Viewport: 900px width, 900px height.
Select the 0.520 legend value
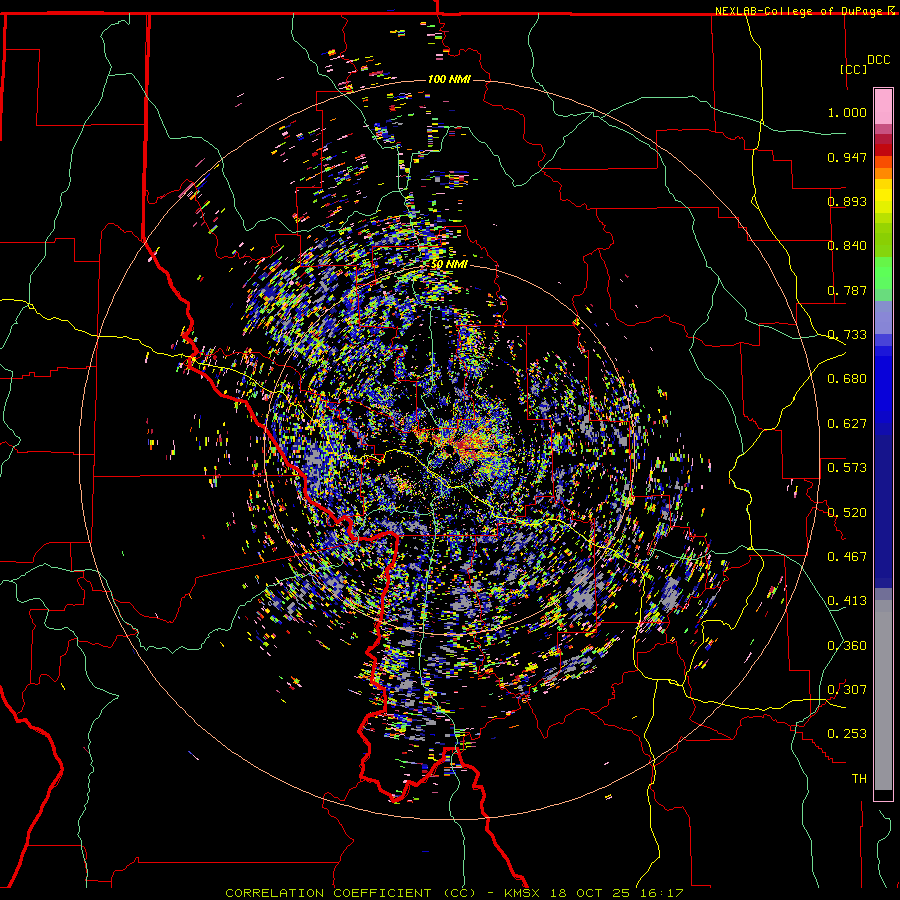847,512
